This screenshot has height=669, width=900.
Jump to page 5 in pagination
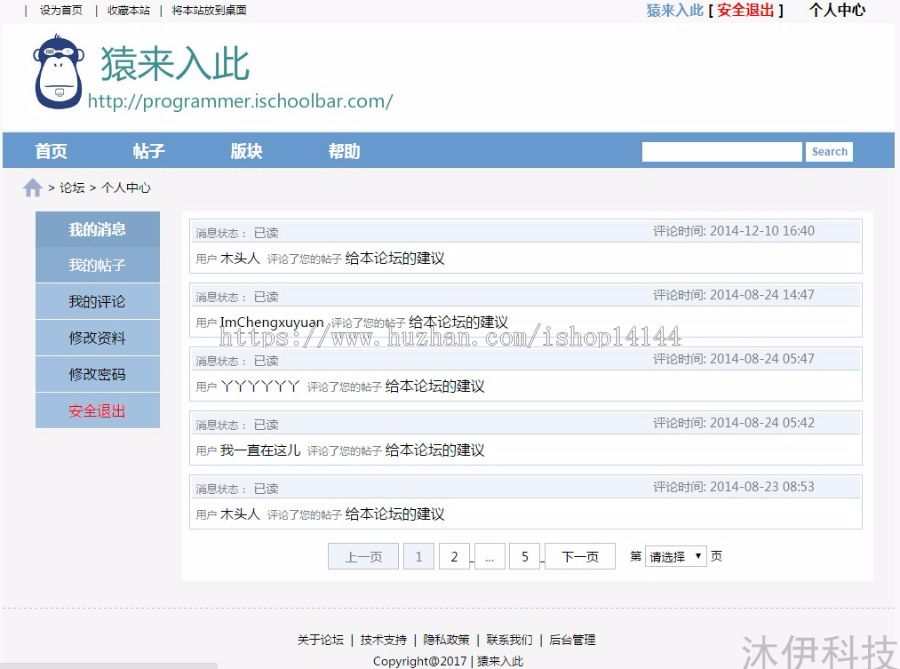click(524, 556)
